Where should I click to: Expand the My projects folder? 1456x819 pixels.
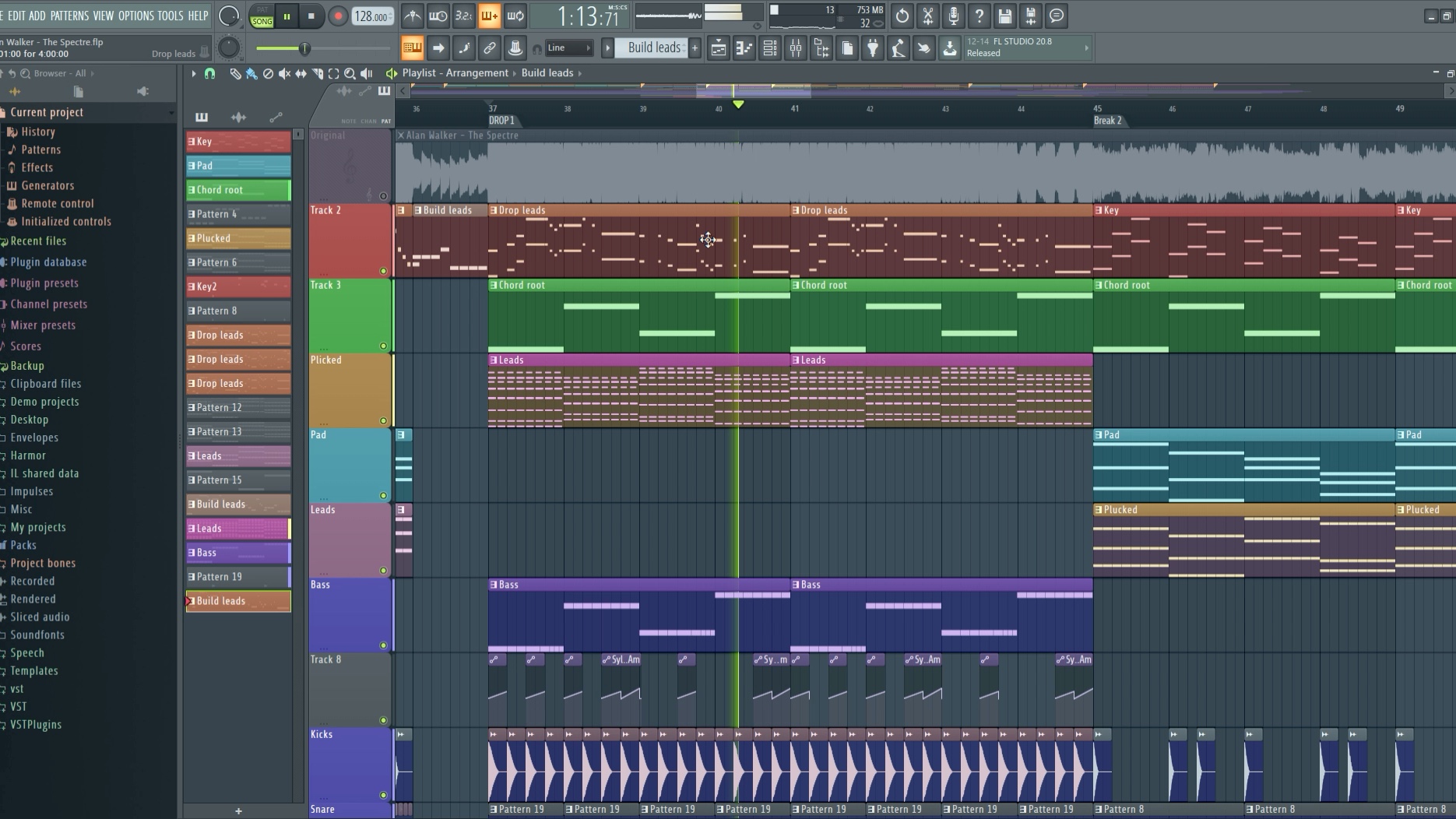38,527
